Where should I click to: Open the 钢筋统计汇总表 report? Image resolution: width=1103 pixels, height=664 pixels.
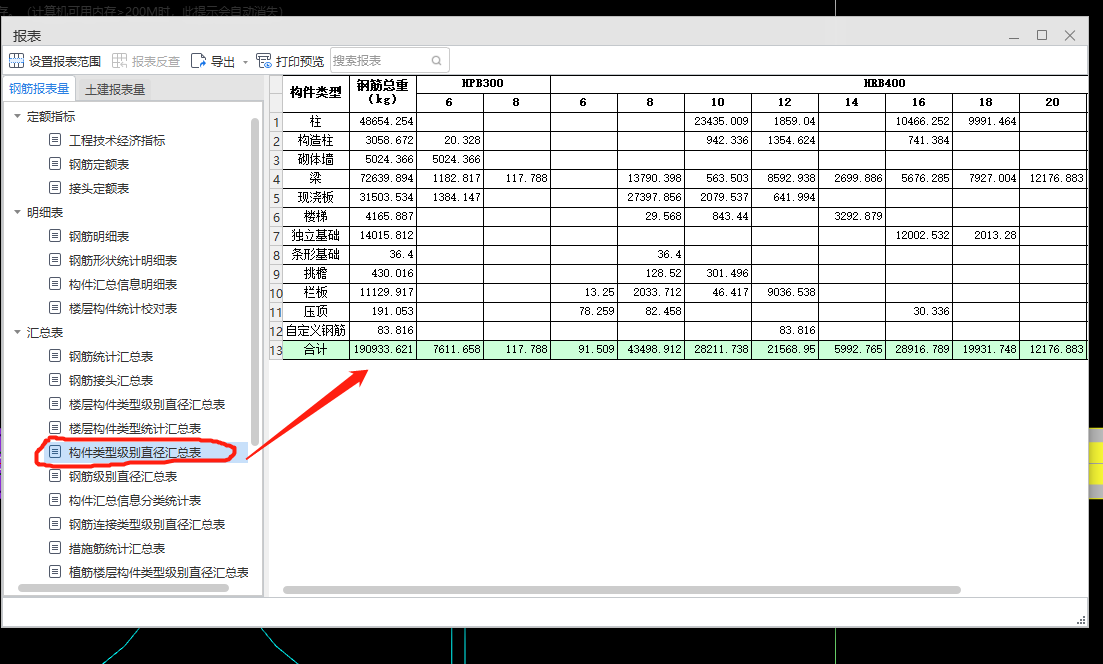[111, 357]
